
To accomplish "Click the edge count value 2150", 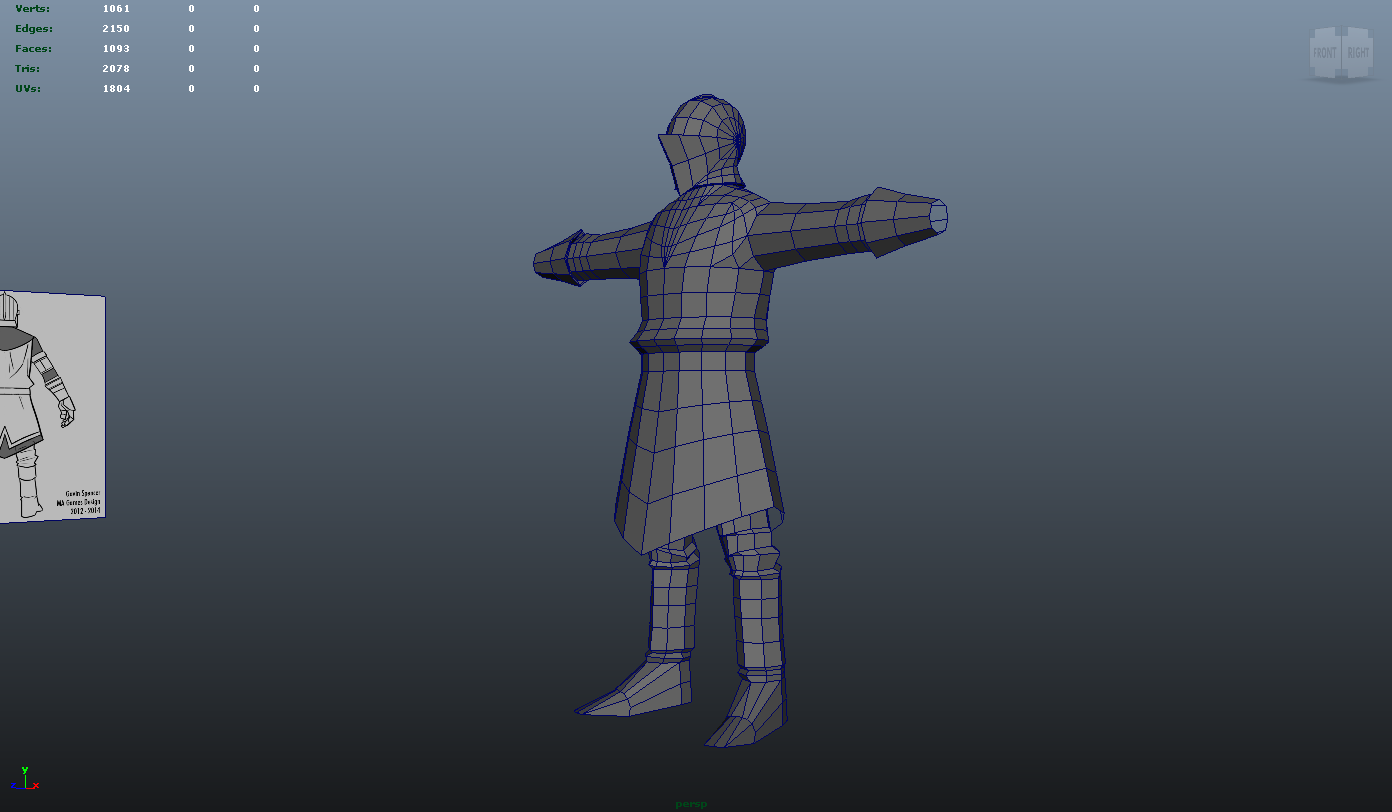I will coord(116,29).
